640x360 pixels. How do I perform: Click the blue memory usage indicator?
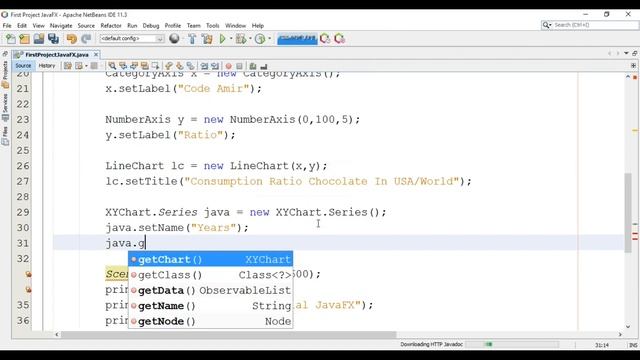(297, 39)
